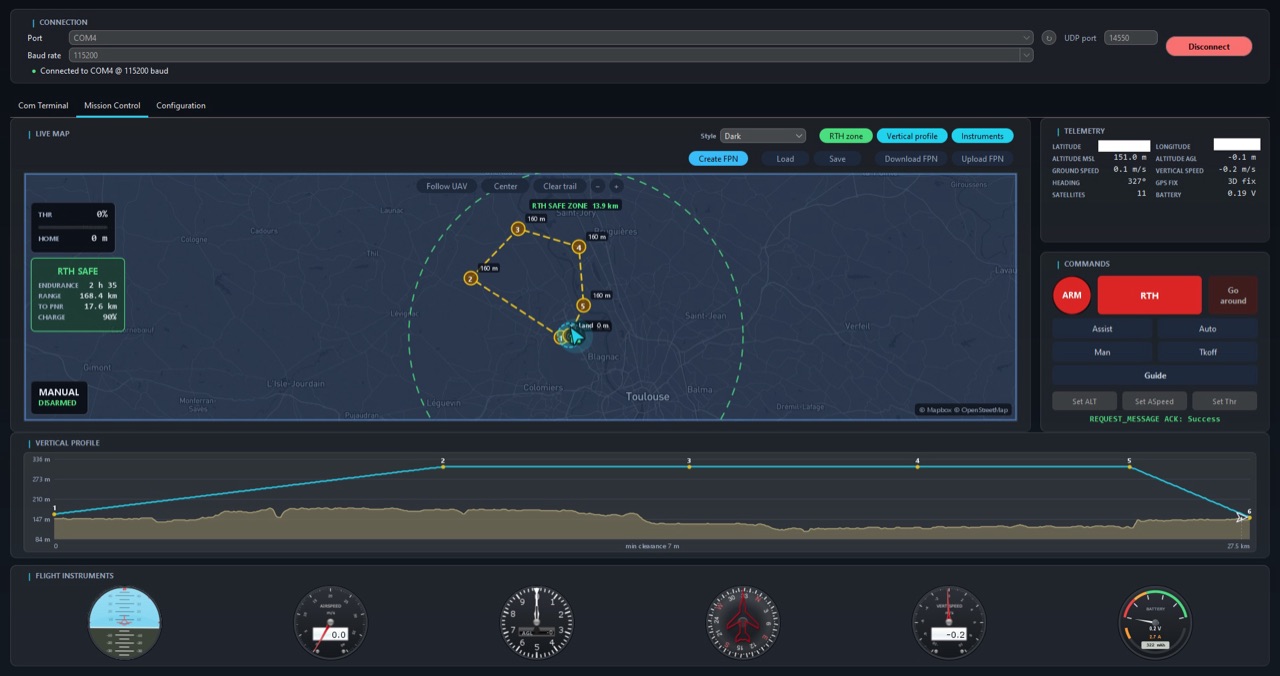Viewport: 1280px width, 676px height.
Task: Select waypoint 5 marker on the map
Action: (x=583, y=305)
